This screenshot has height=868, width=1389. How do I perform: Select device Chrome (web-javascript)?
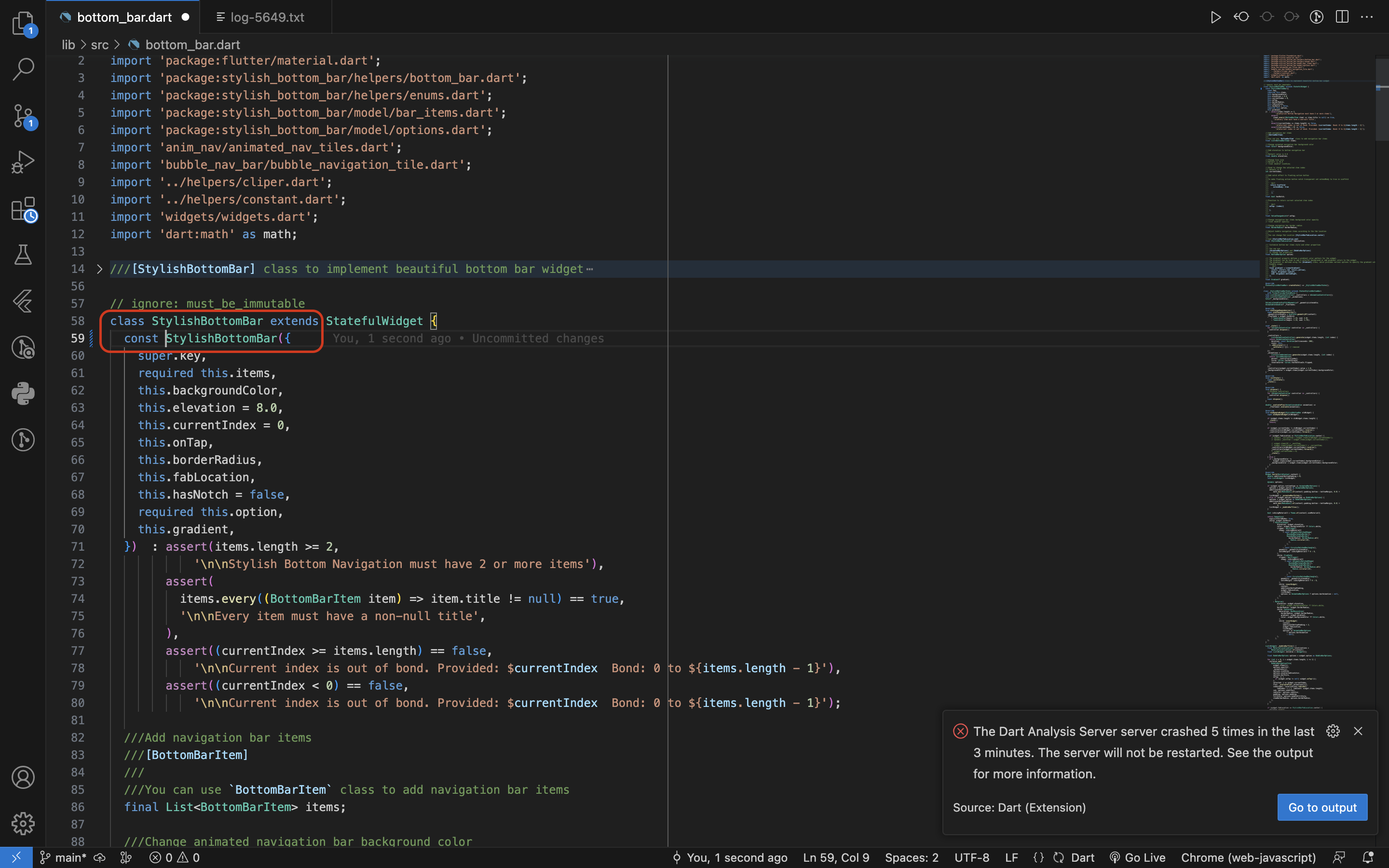coord(1248,858)
